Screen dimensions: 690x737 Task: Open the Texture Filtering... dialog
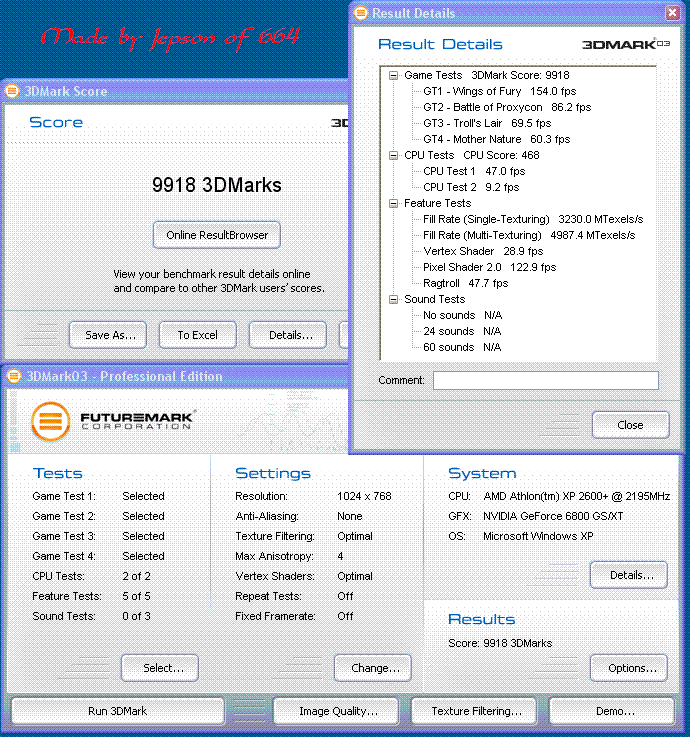(x=474, y=711)
